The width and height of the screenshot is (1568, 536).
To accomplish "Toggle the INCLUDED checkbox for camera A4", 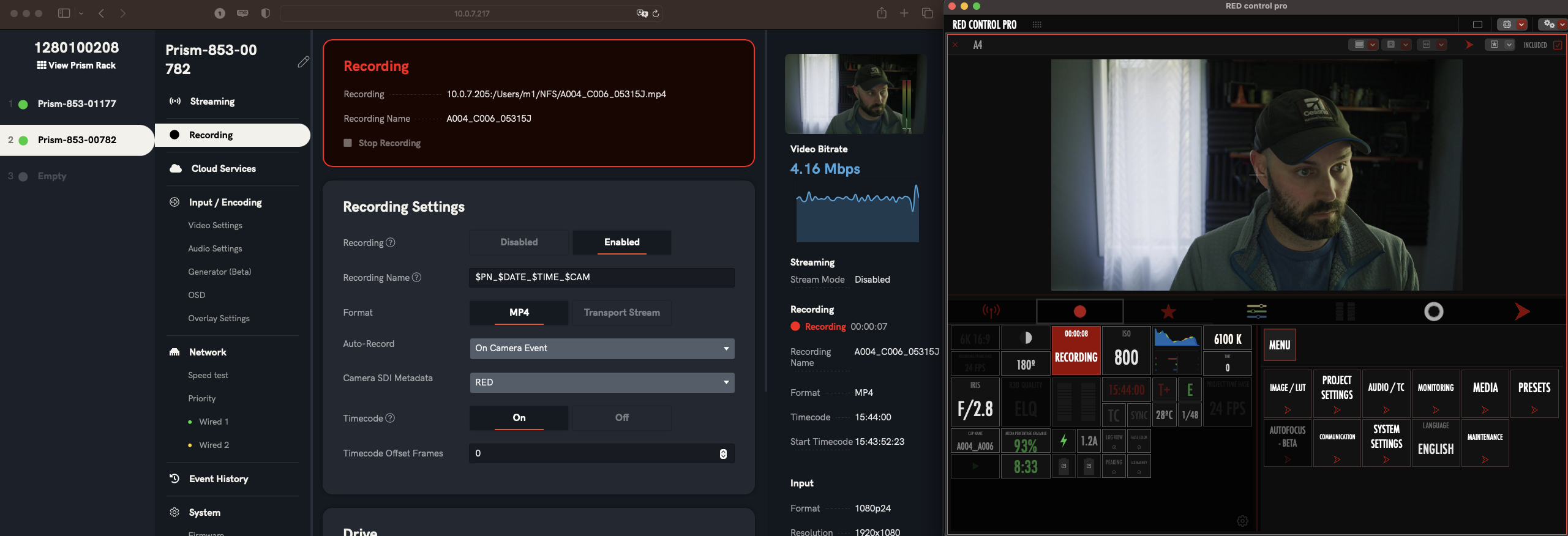I will (1558, 45).
